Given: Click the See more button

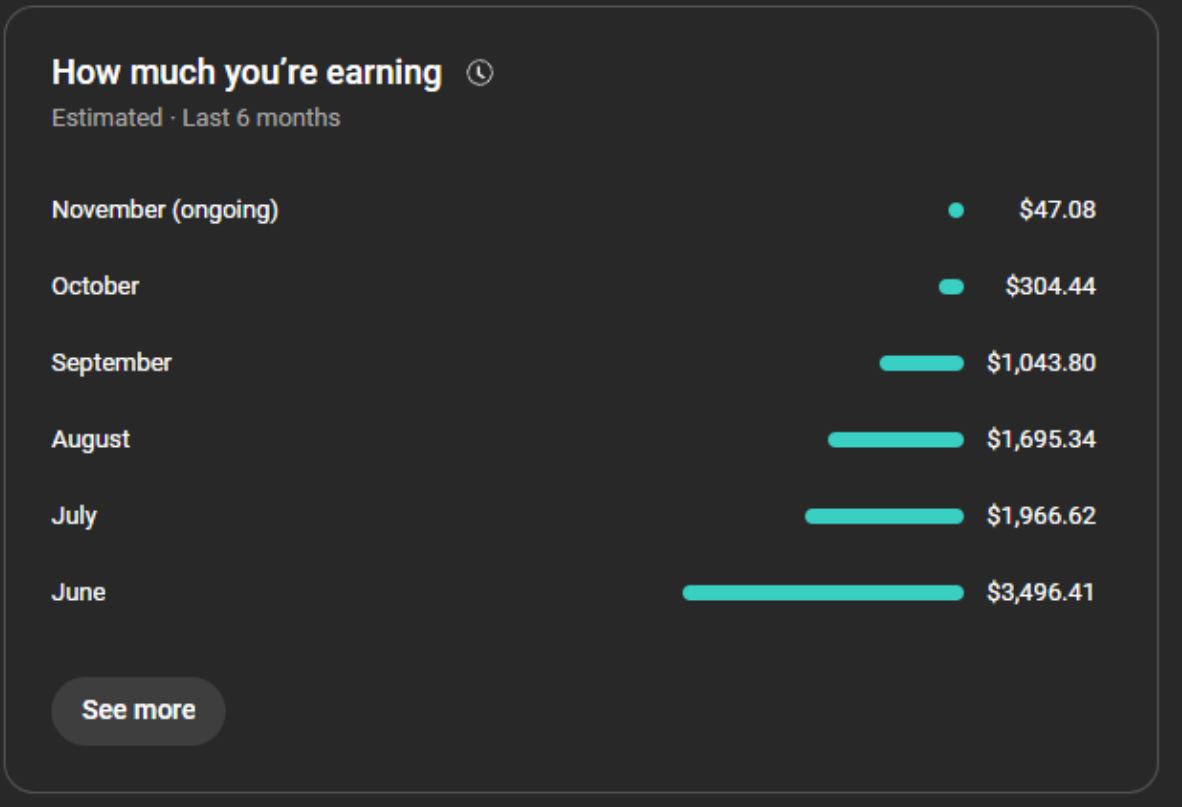Looking at the screenshot, I should (x=138, y=711).
